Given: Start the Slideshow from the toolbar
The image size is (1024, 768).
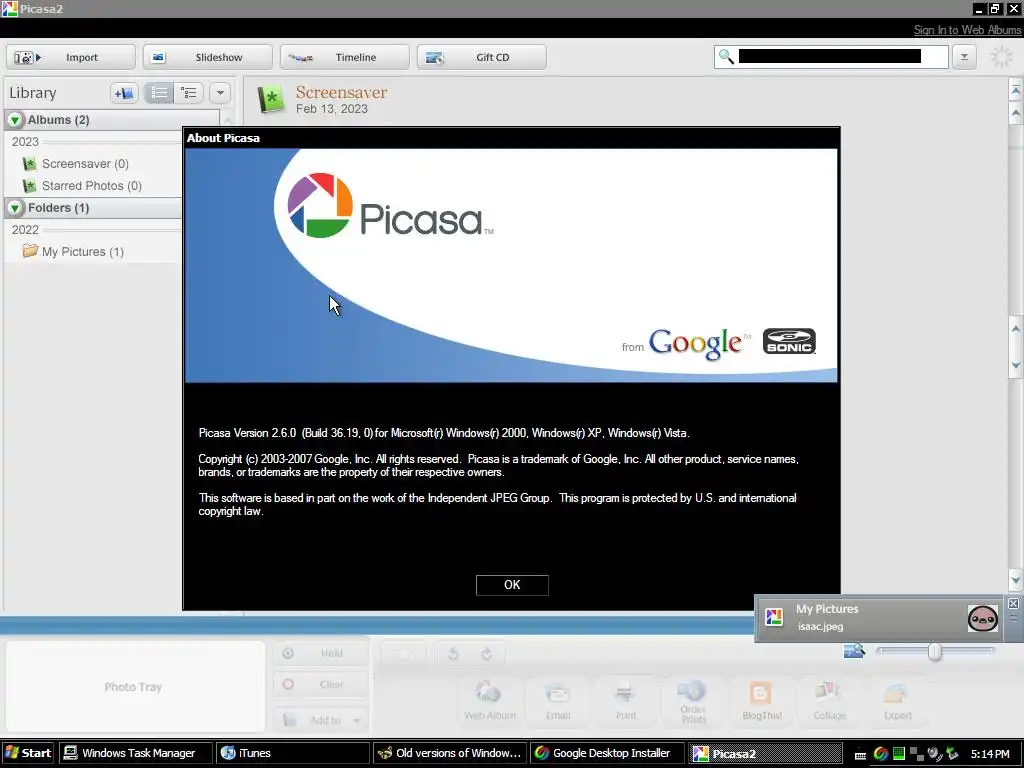Looking at the screenshot, I should (x=208, y=57).
